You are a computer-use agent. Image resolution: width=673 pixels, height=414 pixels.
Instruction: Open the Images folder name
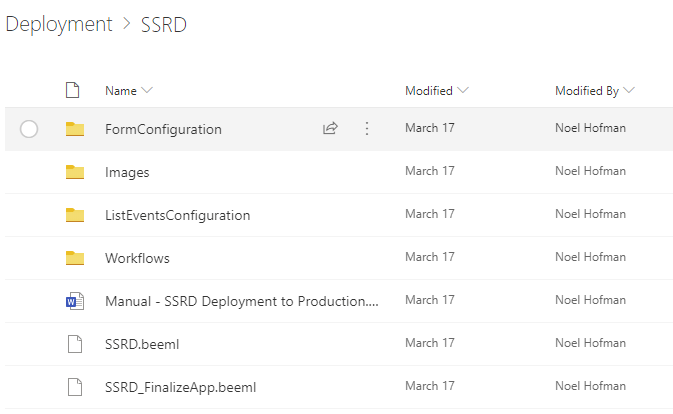tap(127, 172)
